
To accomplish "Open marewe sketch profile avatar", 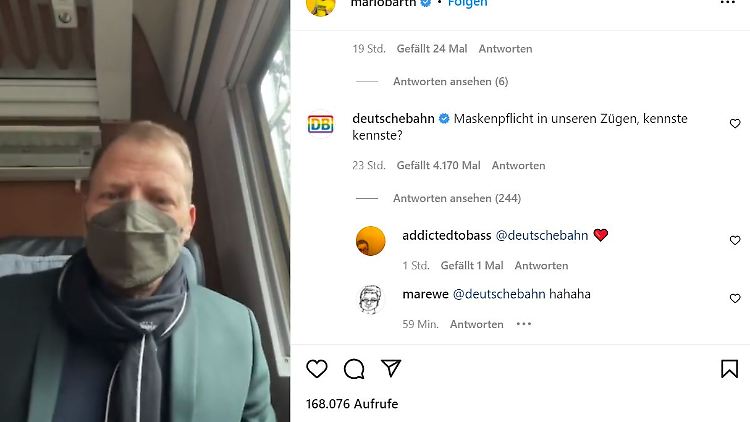I will pos(371,300).
